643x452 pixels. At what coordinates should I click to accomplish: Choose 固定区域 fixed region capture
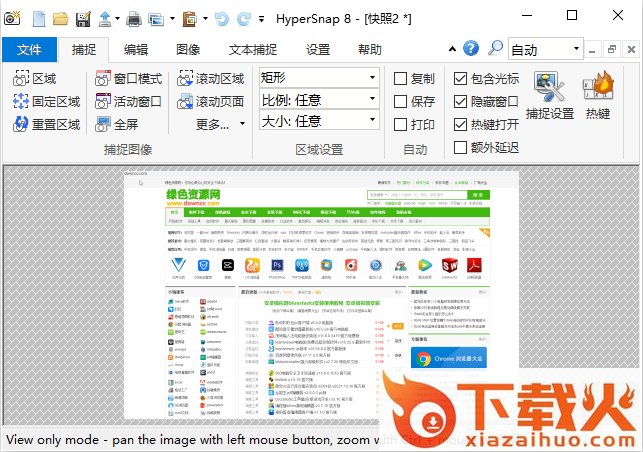46,101
